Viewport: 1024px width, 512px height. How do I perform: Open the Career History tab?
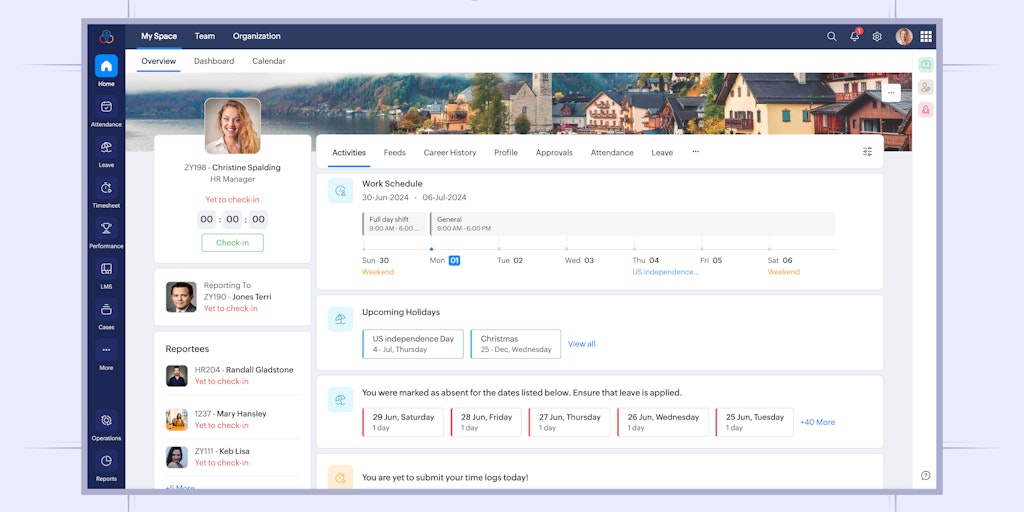click(450, 153)
